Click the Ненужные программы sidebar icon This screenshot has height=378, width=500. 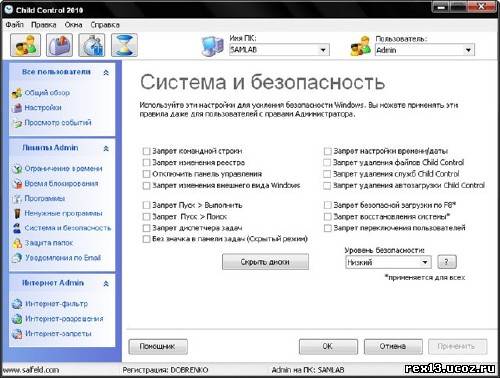[17, 213]
